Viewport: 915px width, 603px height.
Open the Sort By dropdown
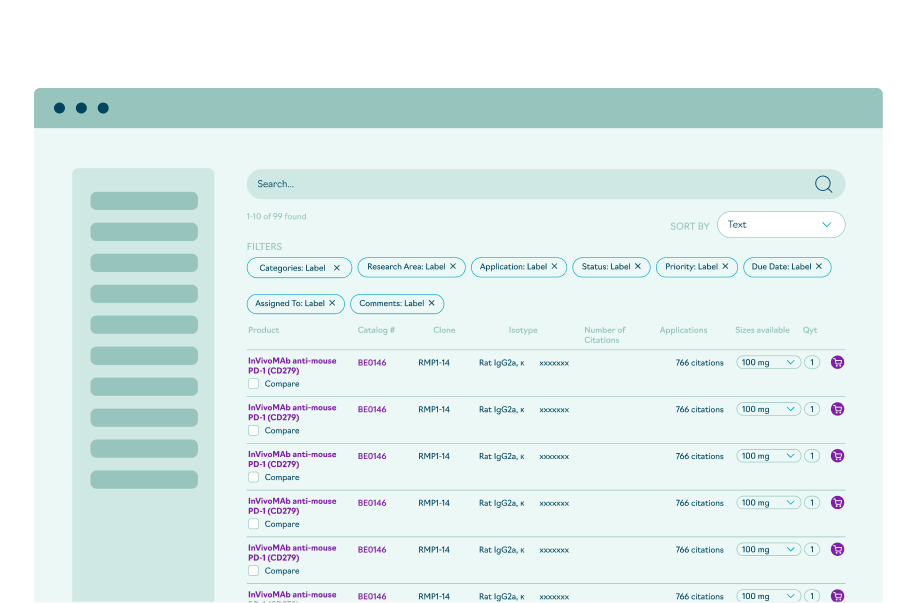(x=780, y=225)
